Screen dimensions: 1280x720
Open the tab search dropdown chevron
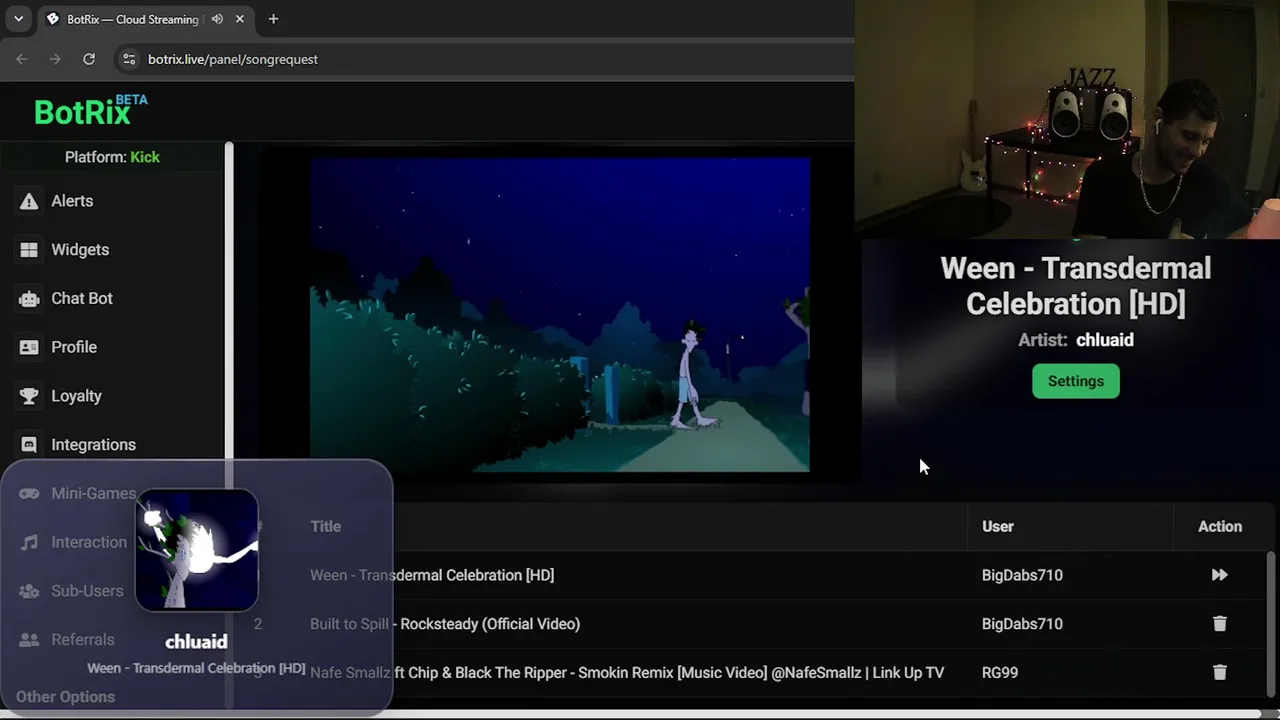tap(18, 19)
